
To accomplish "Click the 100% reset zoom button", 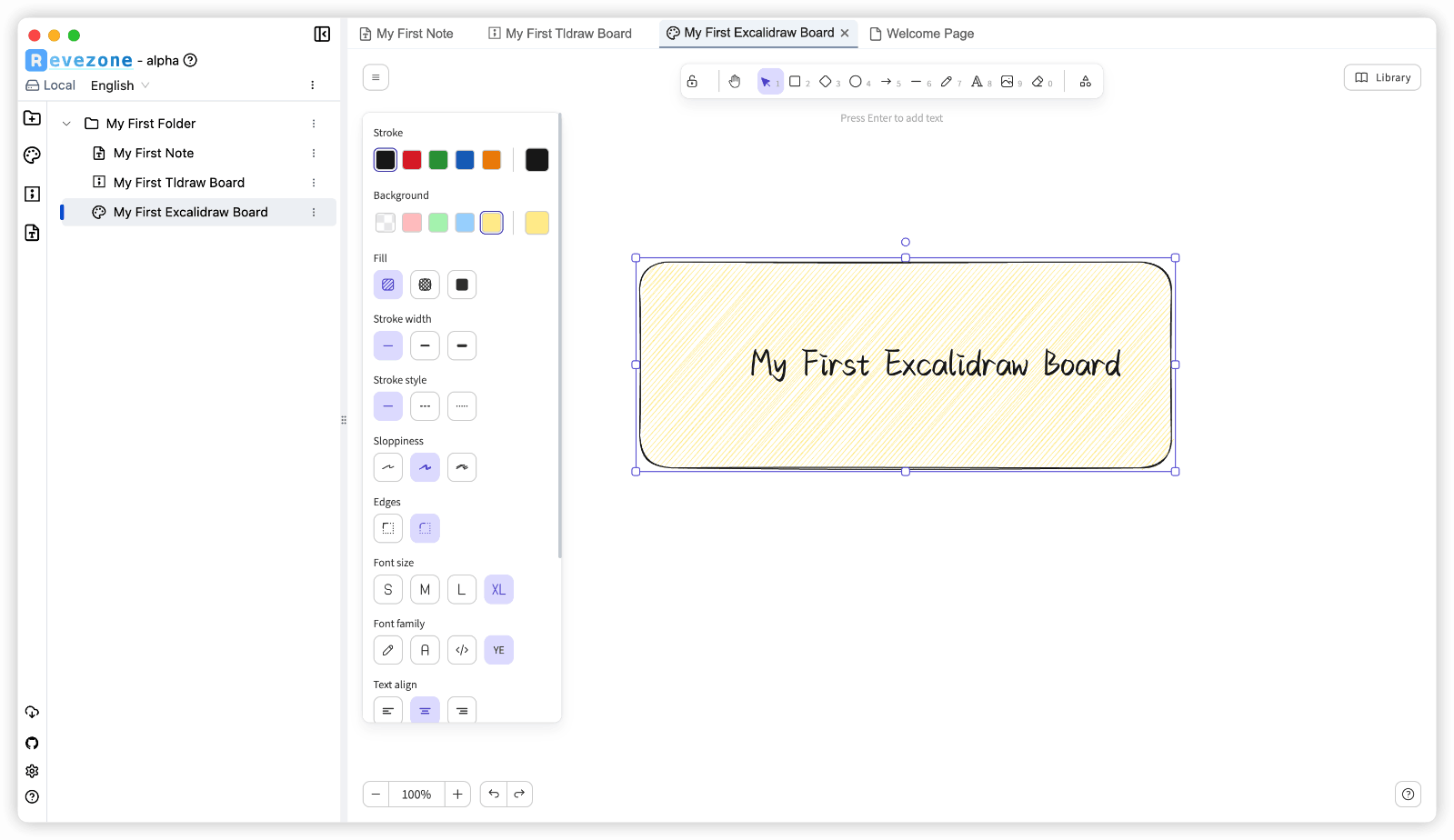I will [x=416, y=794].
